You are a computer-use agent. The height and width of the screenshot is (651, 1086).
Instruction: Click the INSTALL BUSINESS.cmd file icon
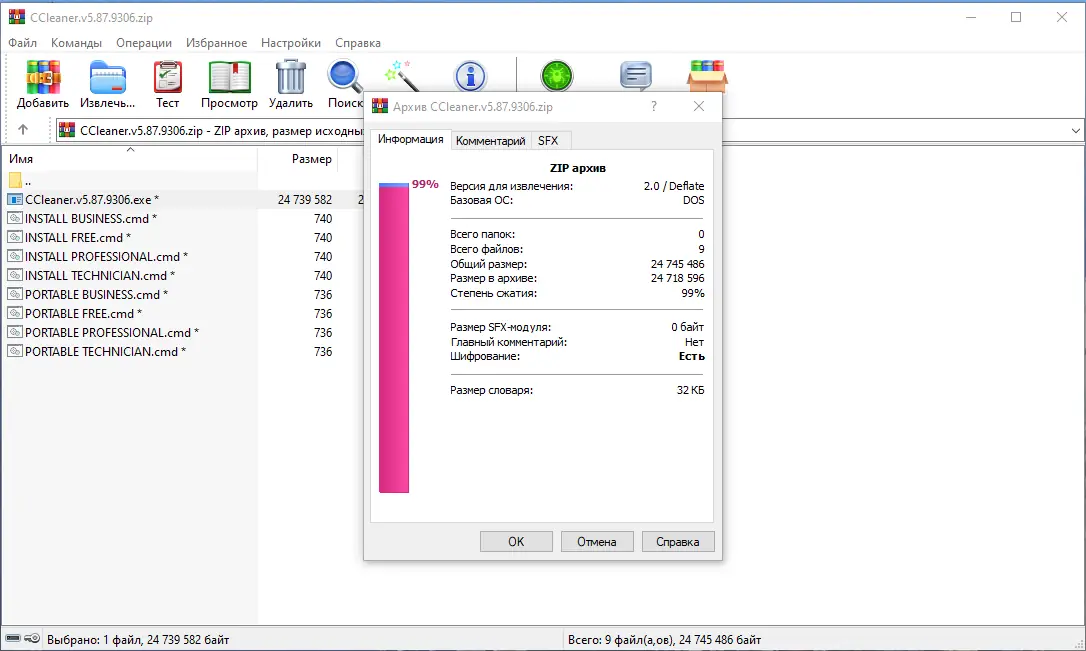15,218
